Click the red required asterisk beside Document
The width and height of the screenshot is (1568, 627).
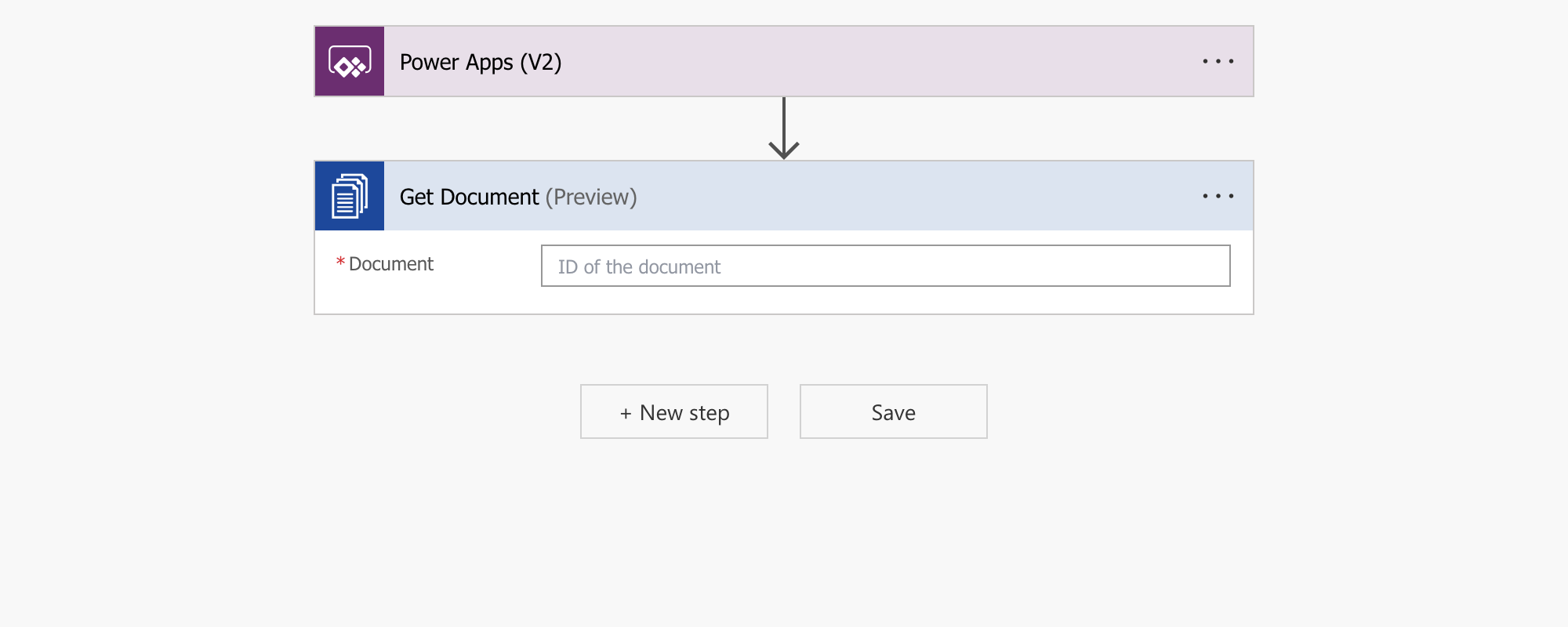[x=340, y=262]
